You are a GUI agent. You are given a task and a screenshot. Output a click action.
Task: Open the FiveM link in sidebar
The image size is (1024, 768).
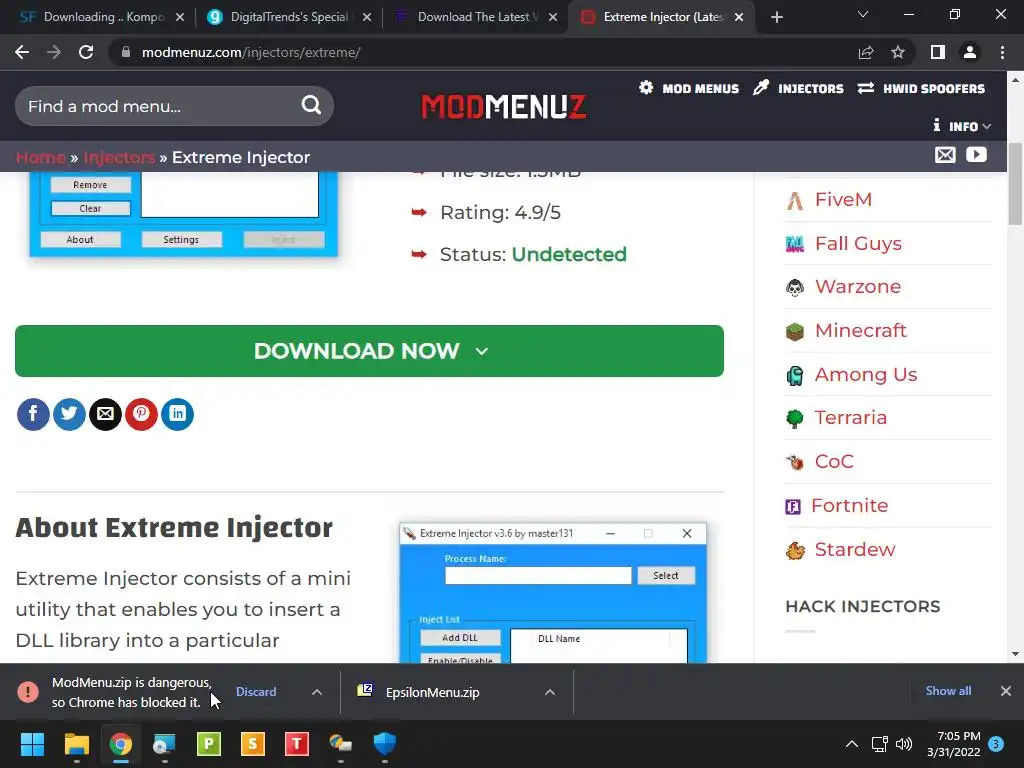843,200
